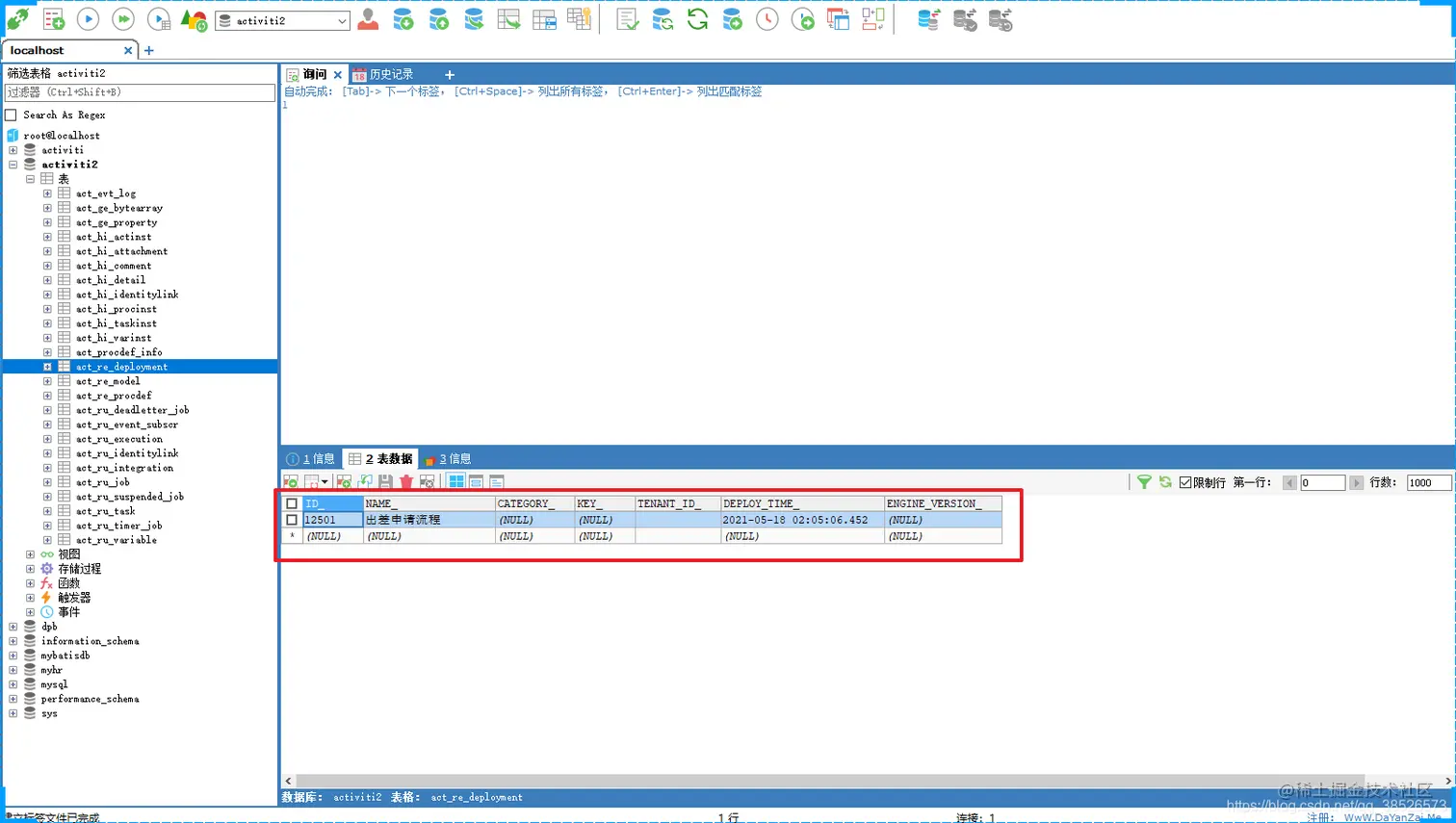
Task: Open a new query editor from toolbar
Action: click(54, 19)
